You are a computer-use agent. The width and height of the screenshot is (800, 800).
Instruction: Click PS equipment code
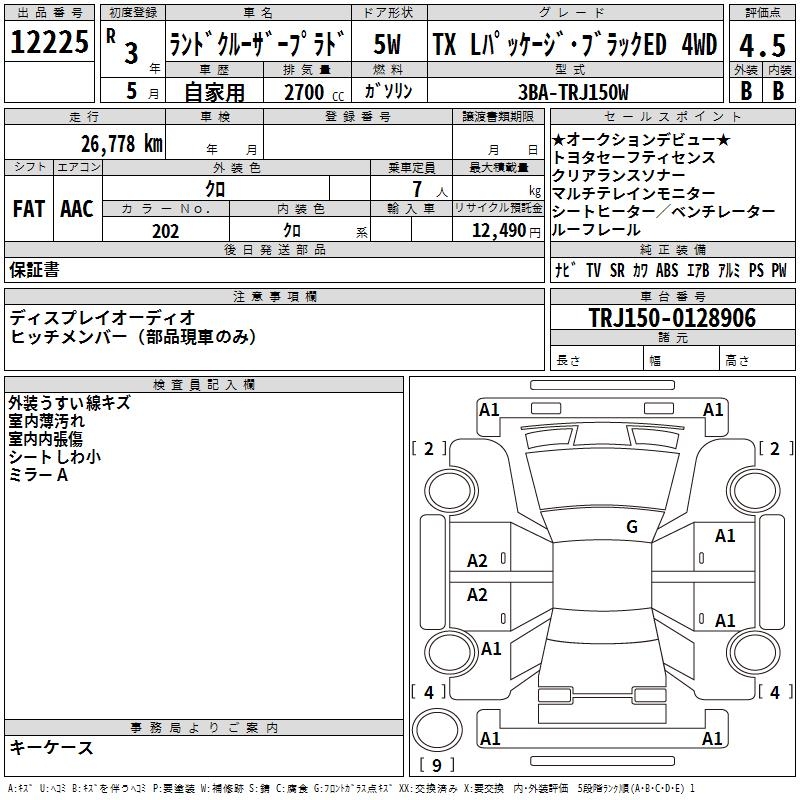756,270
